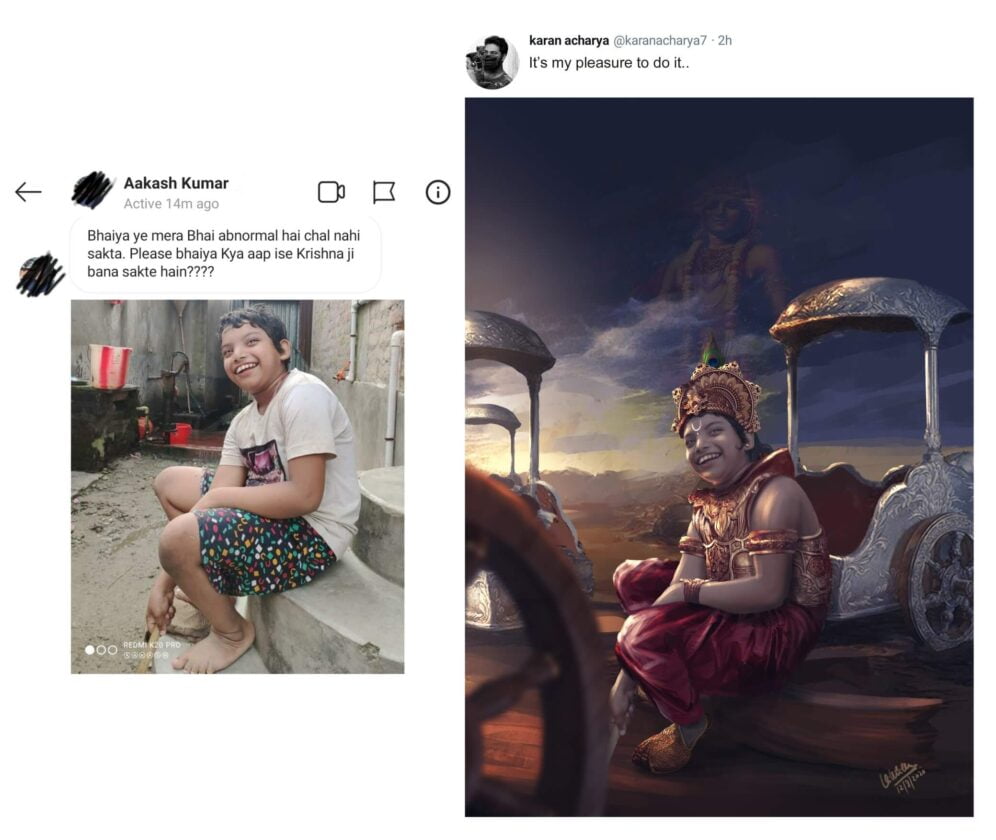Open the conversation info icon
Viewport: 996px width, 840px height.
(x=438, y=192)
